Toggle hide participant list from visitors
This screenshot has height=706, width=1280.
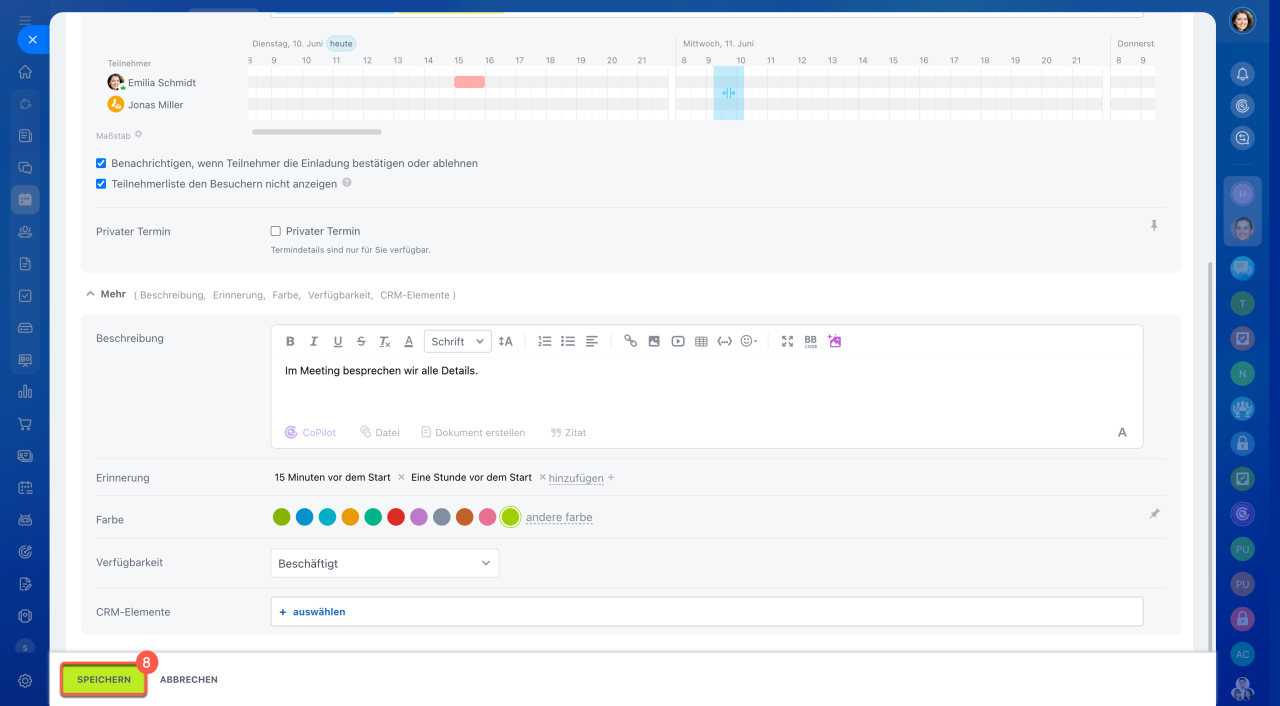click(101, 184)
